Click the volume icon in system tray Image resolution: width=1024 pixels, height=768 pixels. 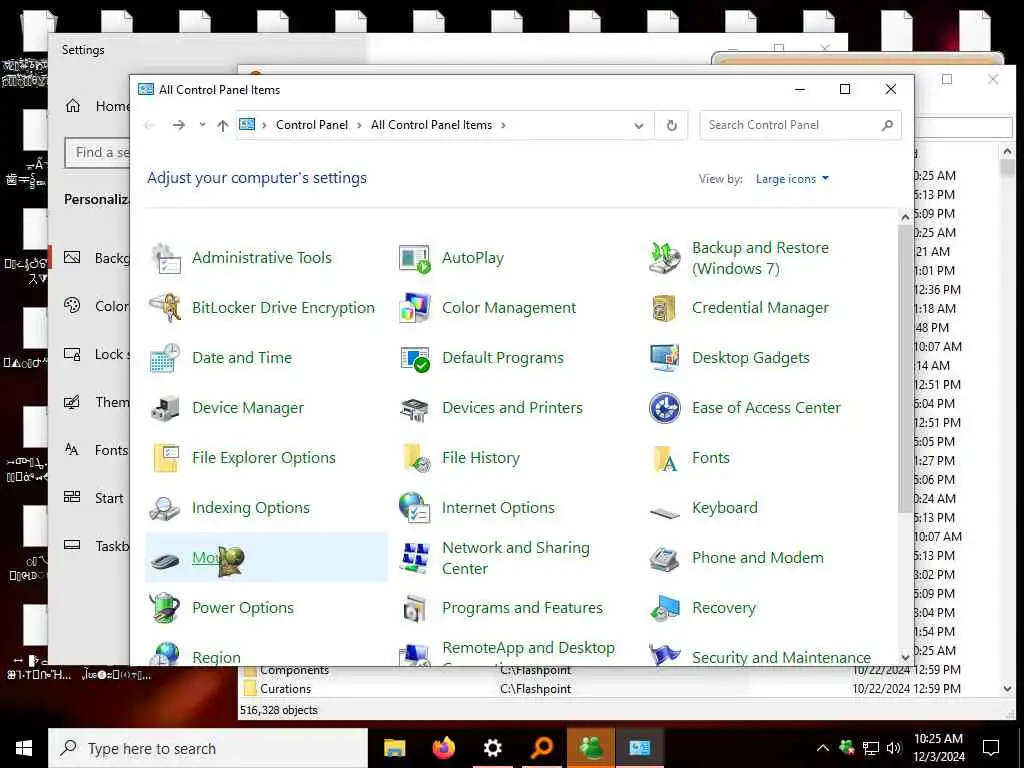coord(894,748)
